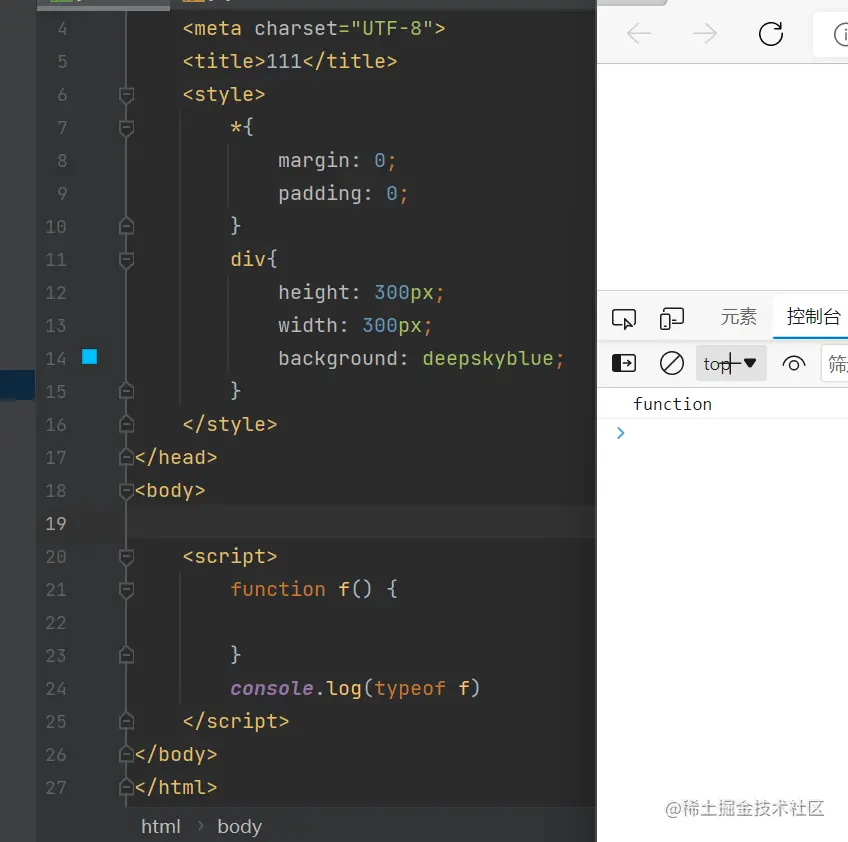Collapse the style block fold on line 6
848x842 pixels.
(126, 95)
